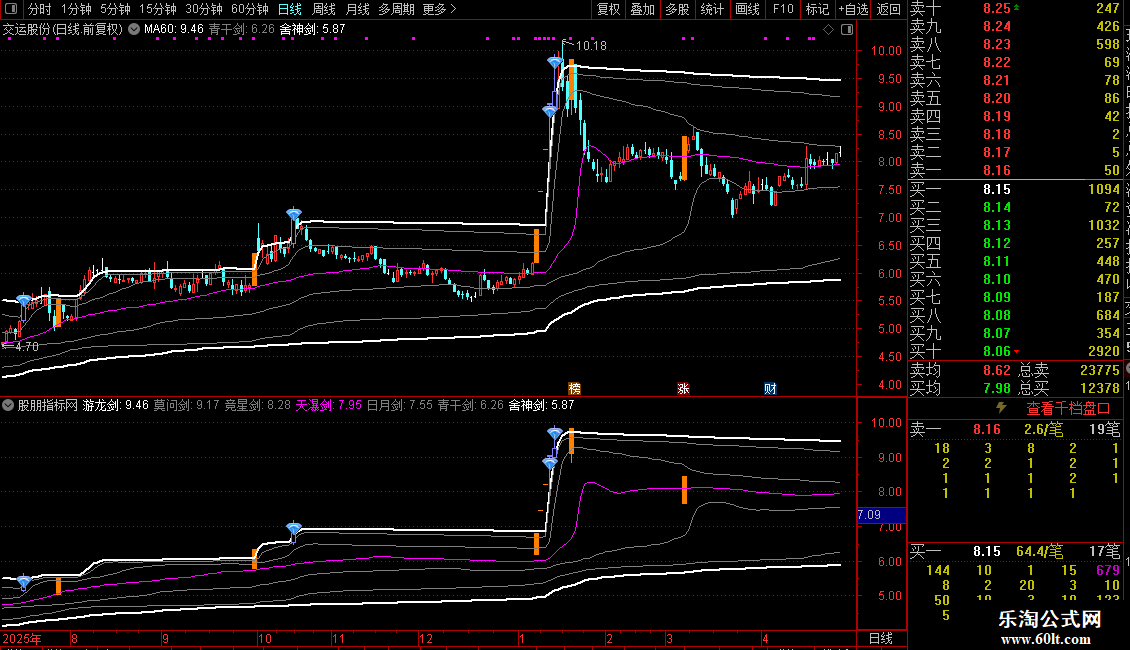The image size is (1130, 650).
Task: Click month 12 on the date axis
Action: [427, 638]
